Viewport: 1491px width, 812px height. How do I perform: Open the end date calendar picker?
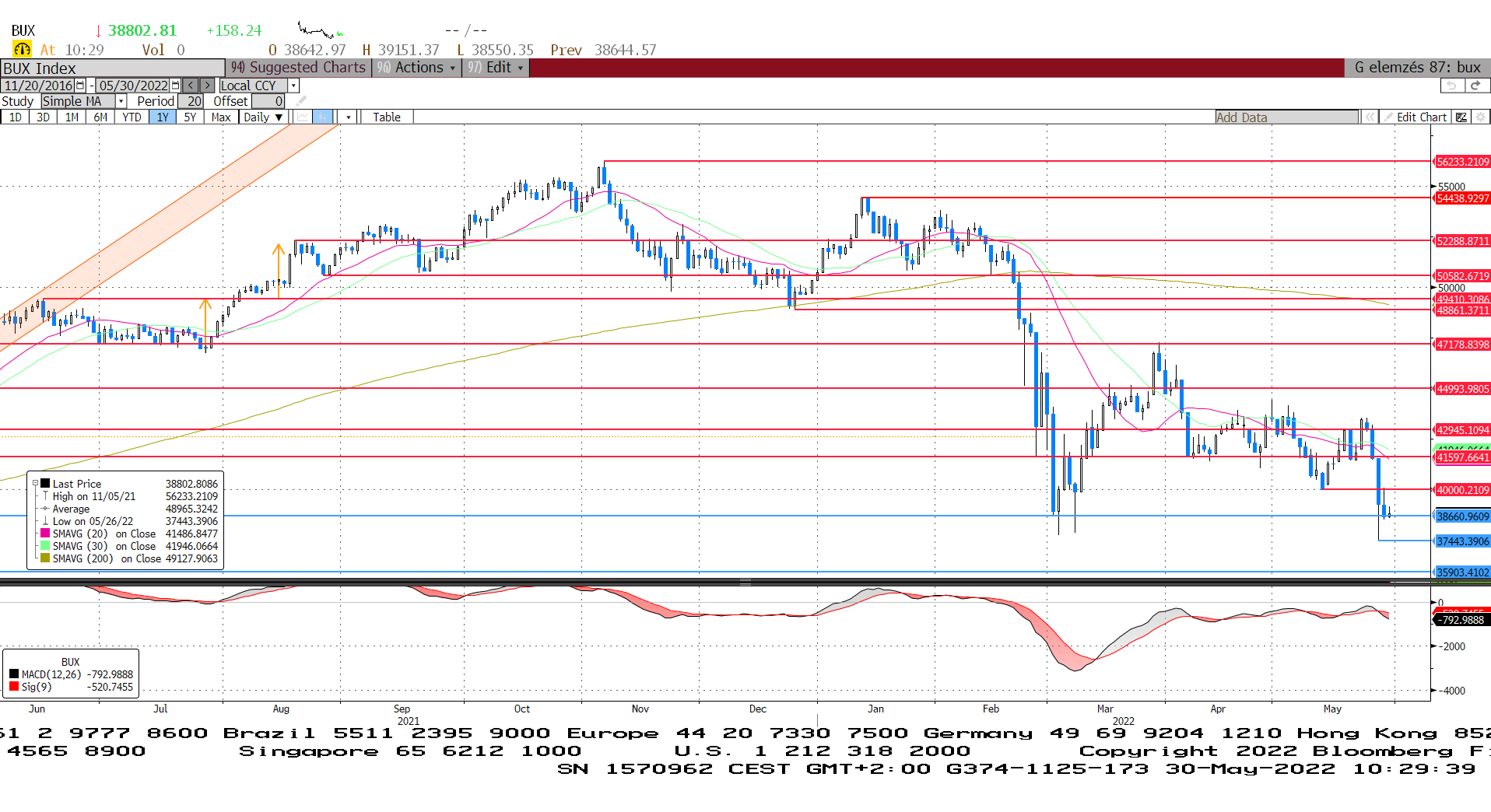click(x=176, y=86)
